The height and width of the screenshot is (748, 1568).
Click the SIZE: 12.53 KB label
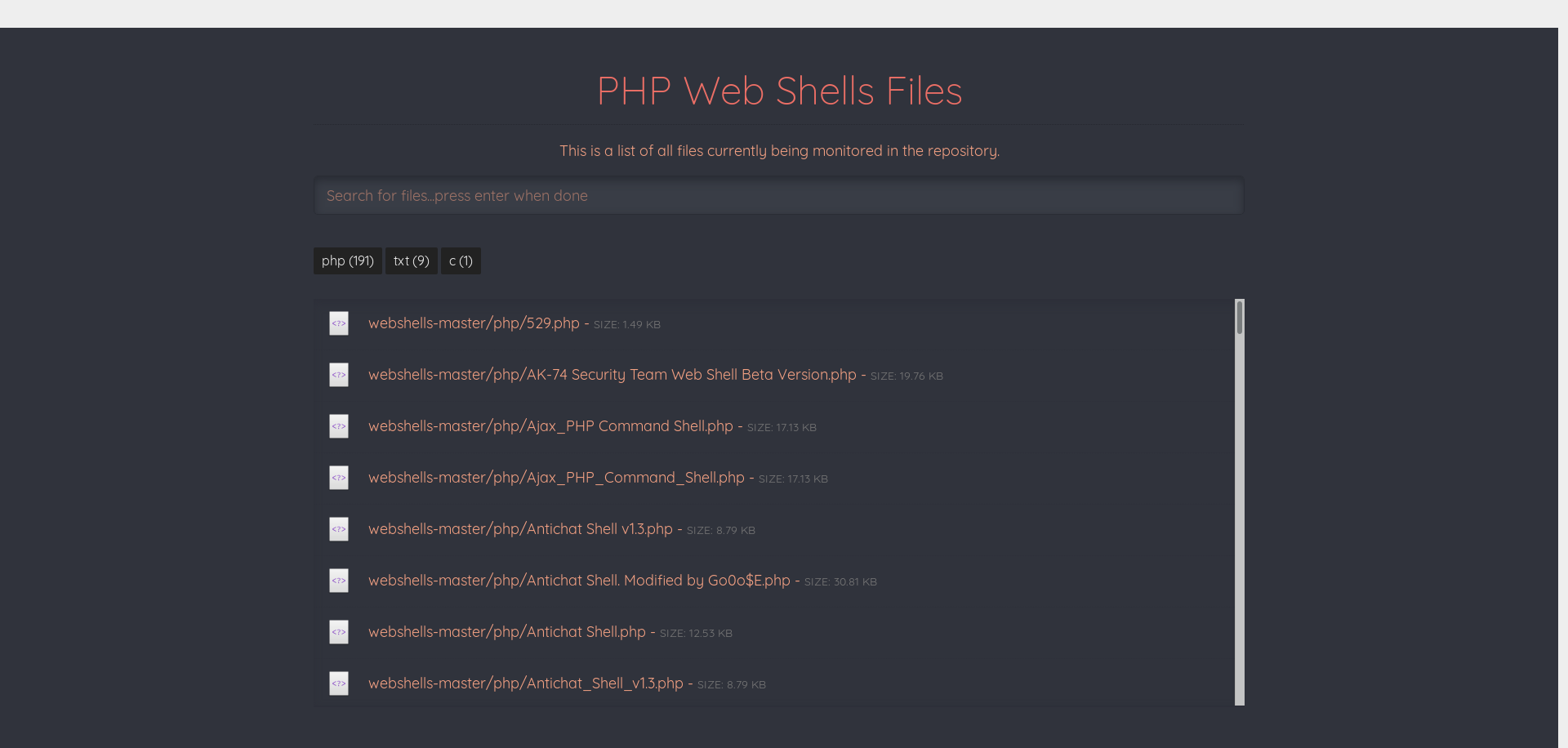696,634
